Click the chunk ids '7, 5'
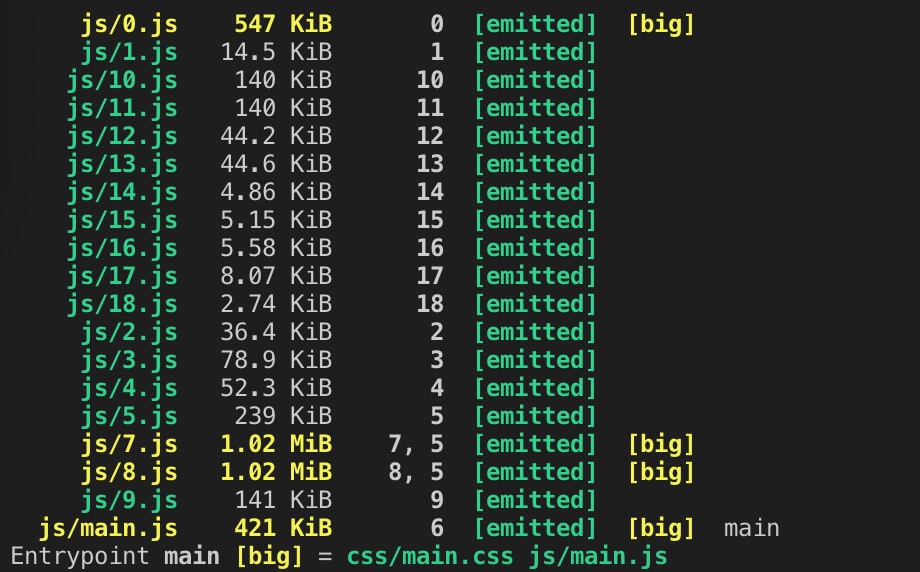 [x=416, y=445]
